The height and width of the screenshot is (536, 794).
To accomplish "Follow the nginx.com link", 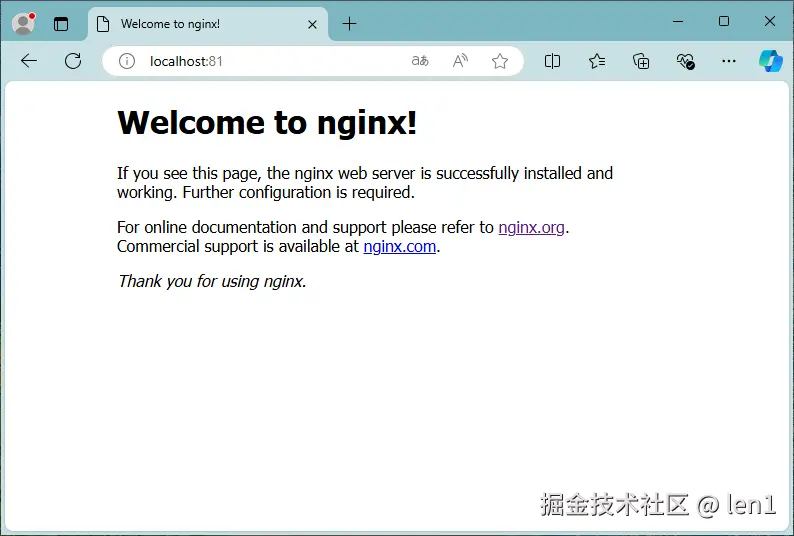I will click(400, 246).
